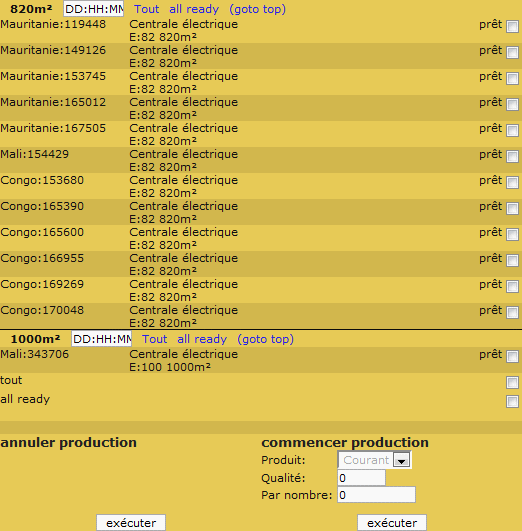Check the Congo:165390 row checkbox
This screenshot has width=522, height=531.
tap(512, 209)
